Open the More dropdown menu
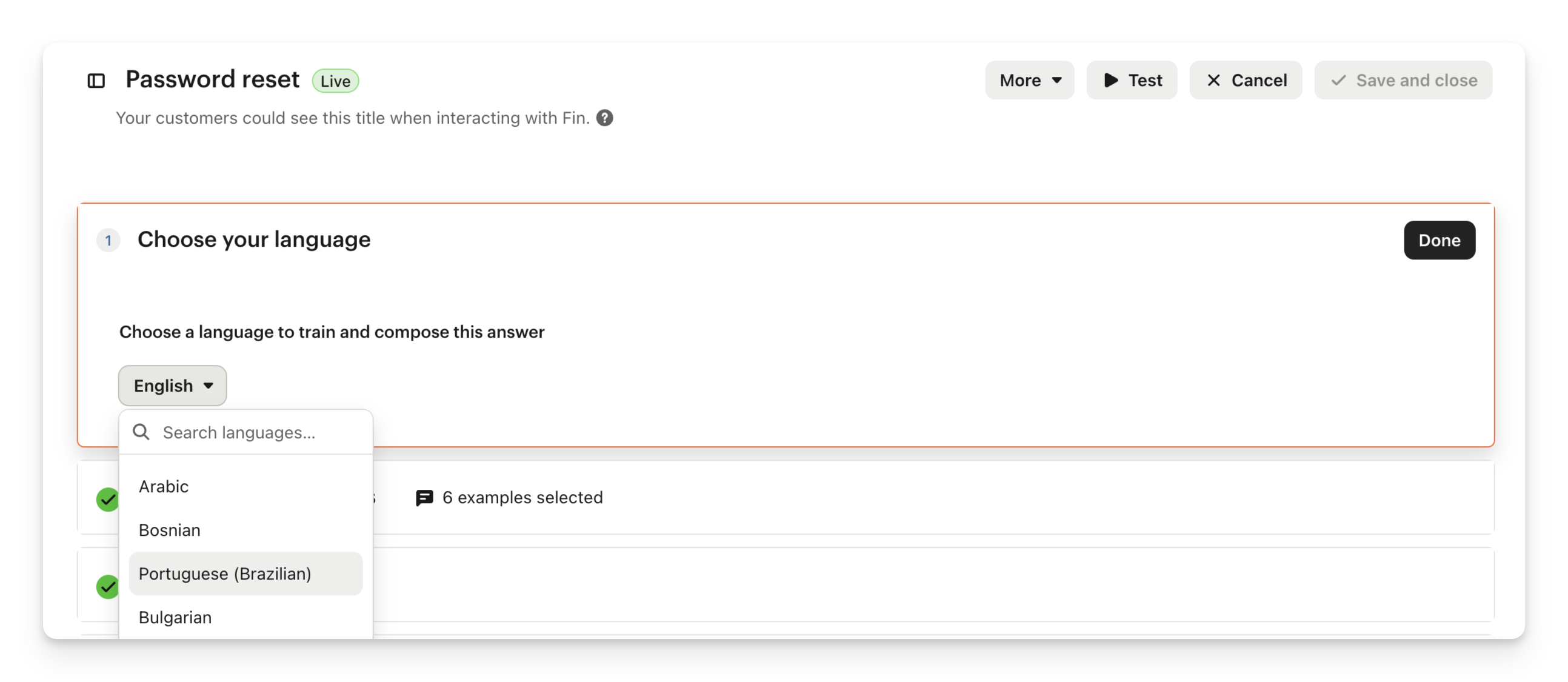Image resolution: width=1568 pixels, height=682 pixels. coord(1029,80)
